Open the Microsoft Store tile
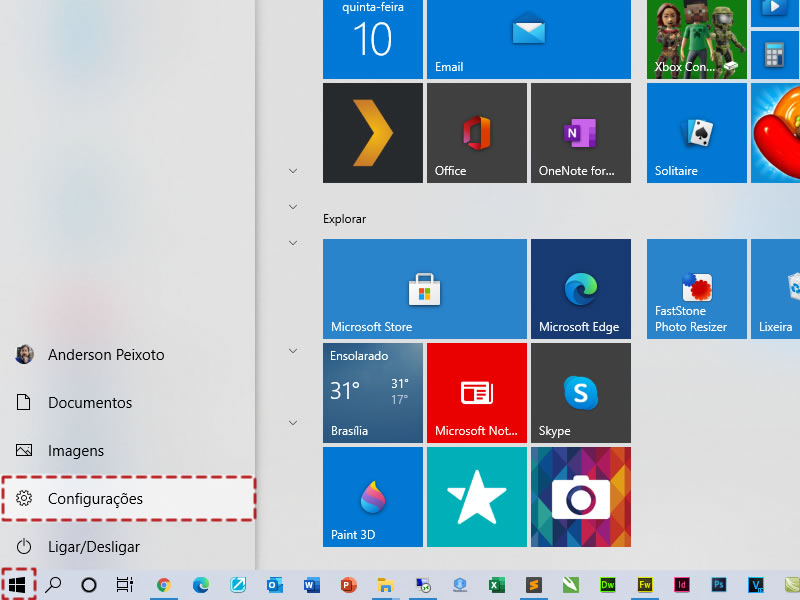 pos(424,289)
